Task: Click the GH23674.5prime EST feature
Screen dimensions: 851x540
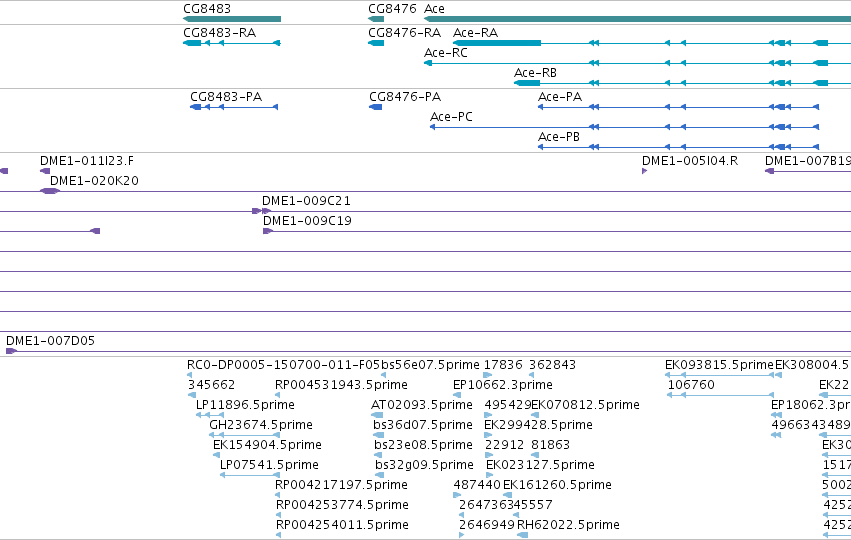Action: 245,435
